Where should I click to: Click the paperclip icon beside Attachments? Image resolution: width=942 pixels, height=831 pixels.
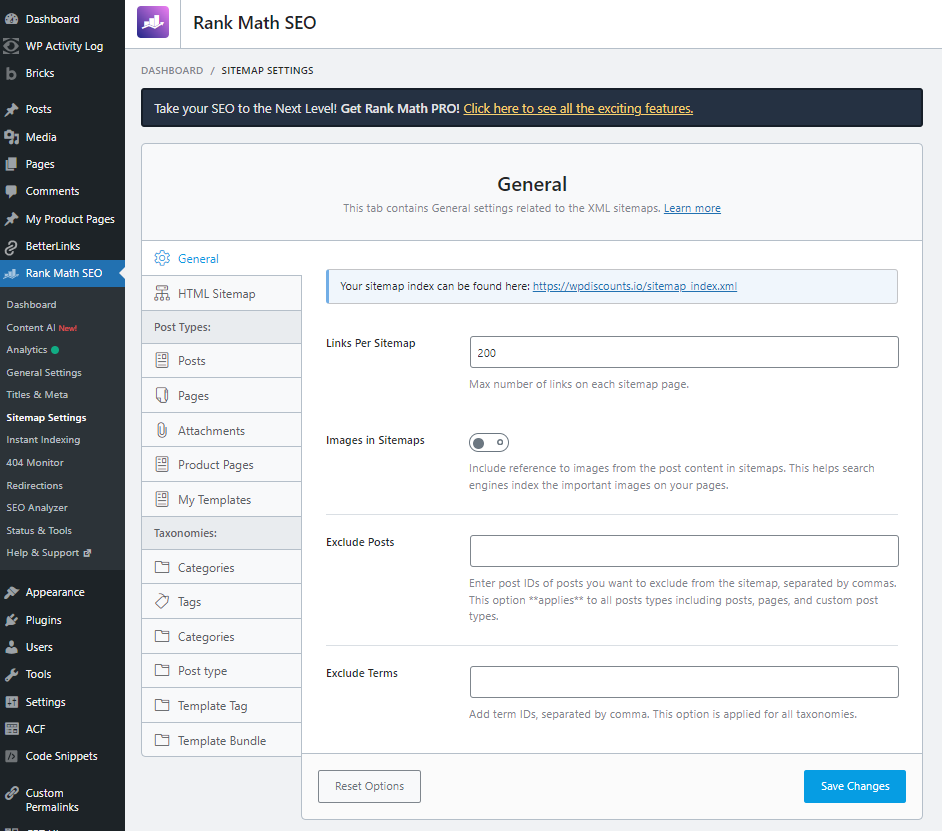162,430
